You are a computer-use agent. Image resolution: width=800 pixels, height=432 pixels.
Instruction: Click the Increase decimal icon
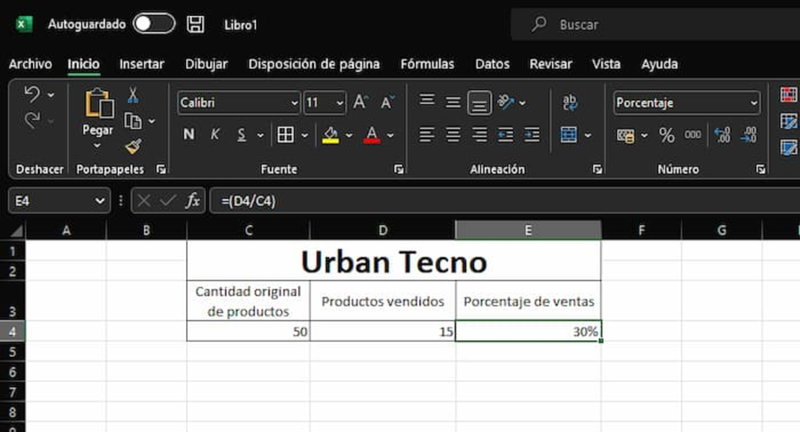point(722,135)
